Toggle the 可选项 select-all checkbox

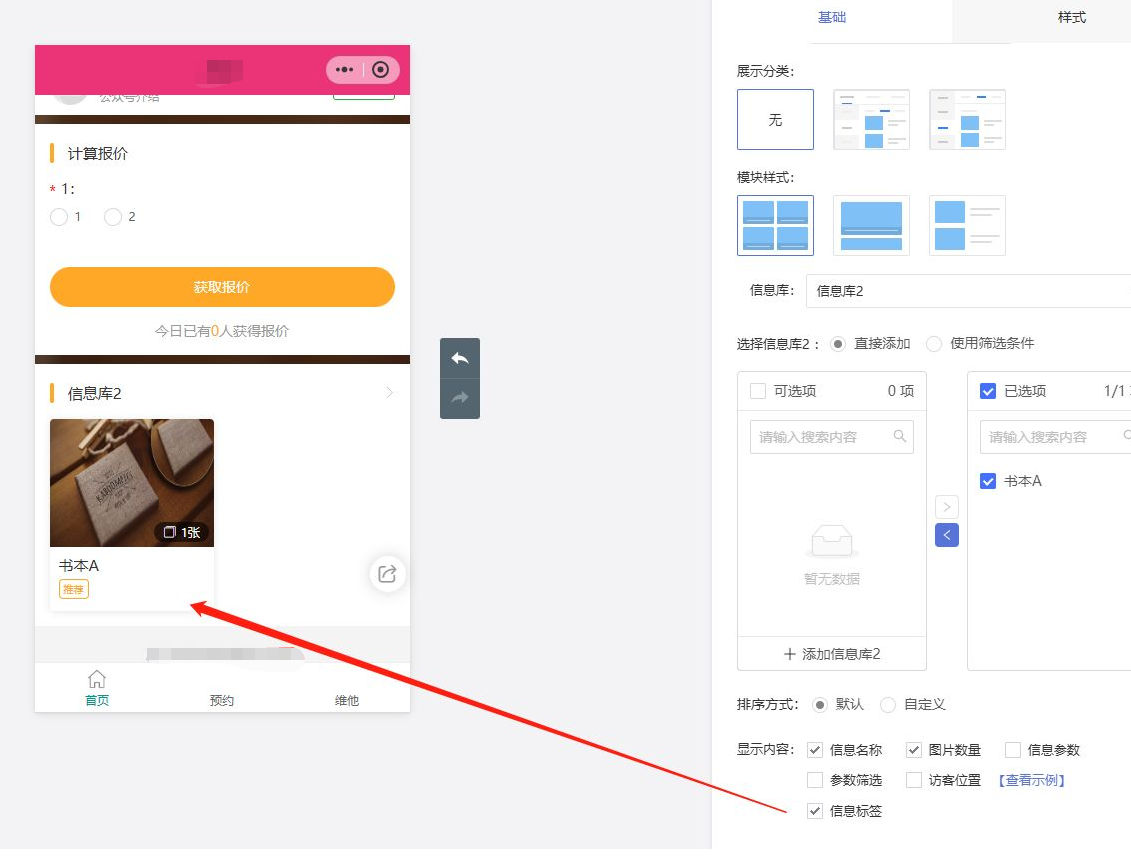click(758, 391)
